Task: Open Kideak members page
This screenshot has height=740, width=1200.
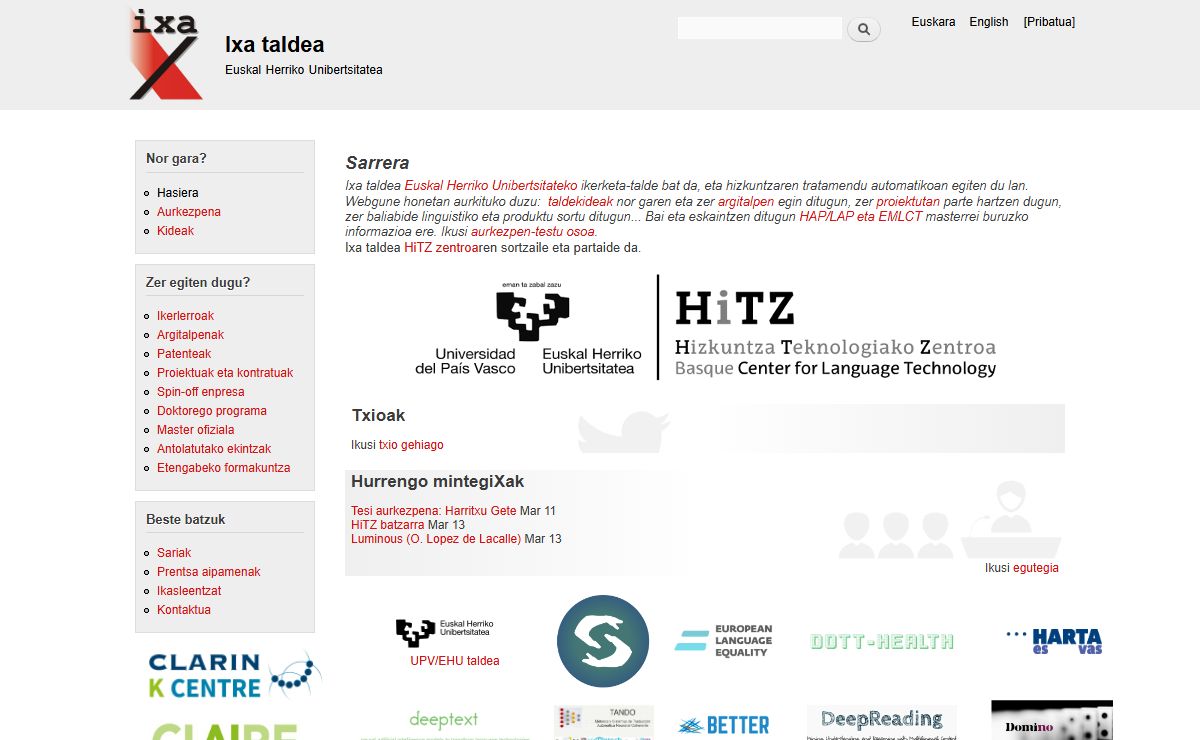Action: 175,231
